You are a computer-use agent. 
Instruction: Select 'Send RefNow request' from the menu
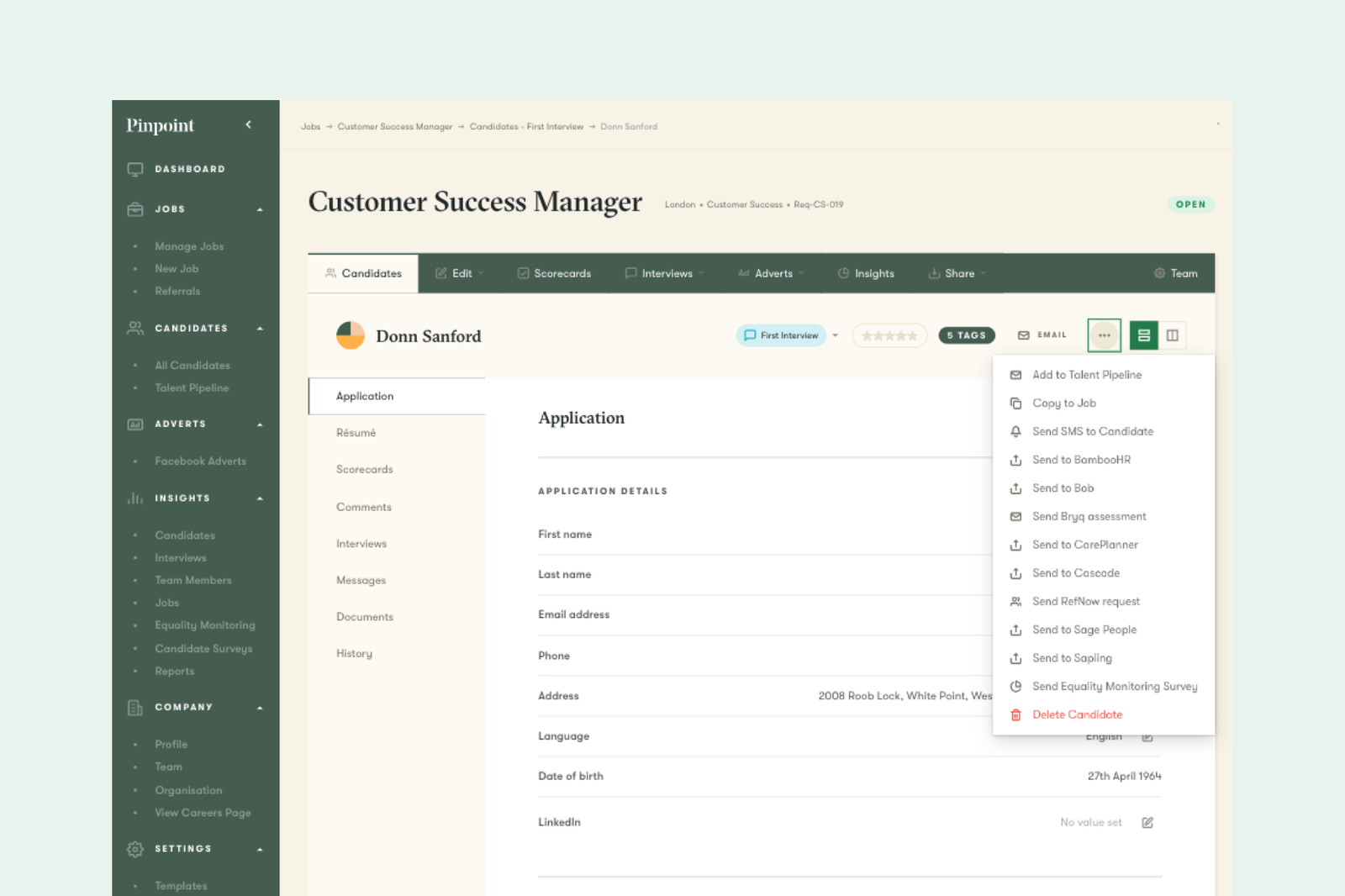click(x=1086, y=601)
